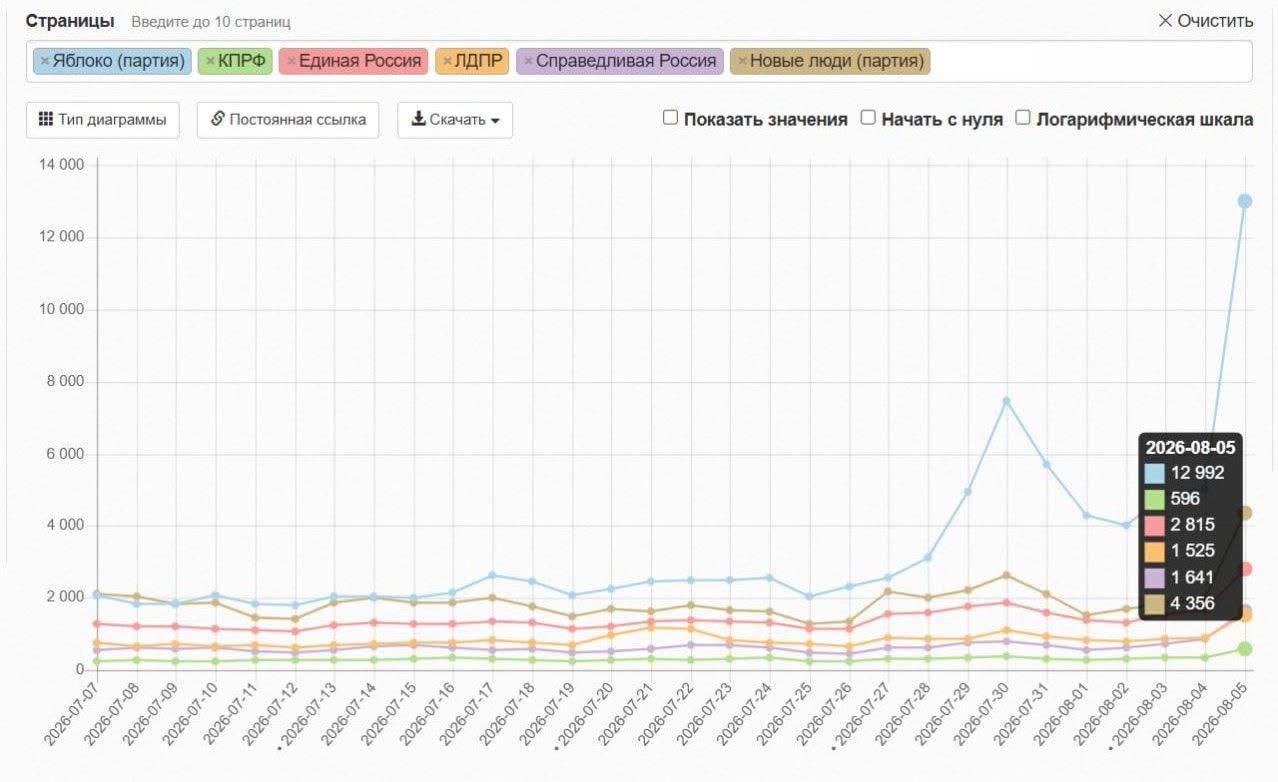The width and height of the screenshot is (1278, 782).
Task: Click the Единая Россия tag label
Action: (360, 61)
